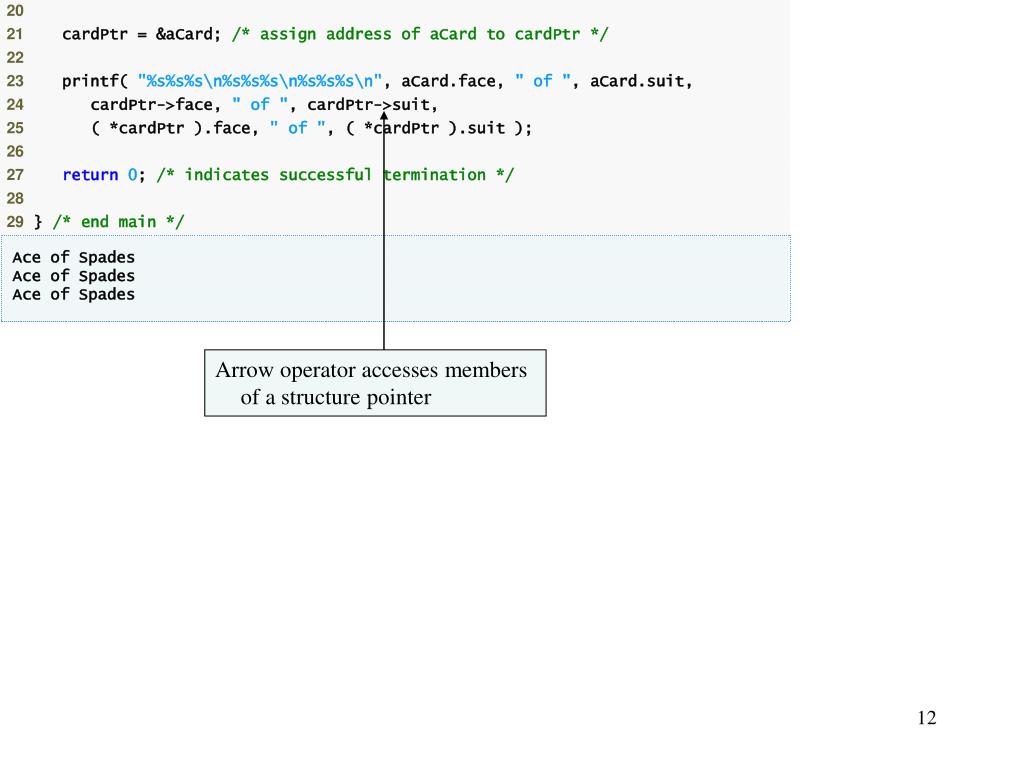
Task: Click the 'printf(' function name on line 23
Action: [x=95, y=81]
